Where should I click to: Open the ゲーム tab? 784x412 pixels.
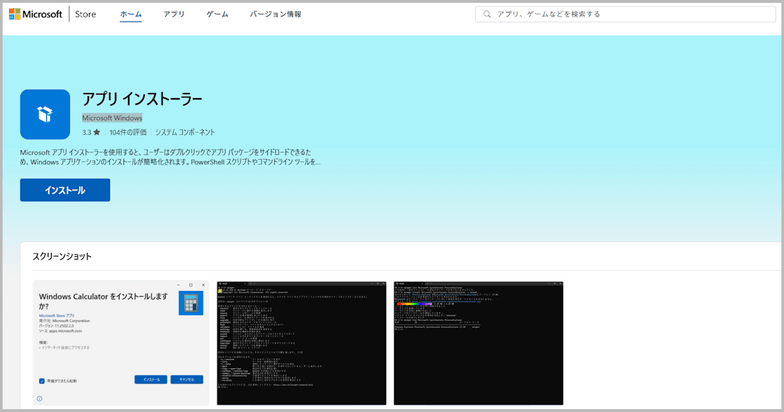pyautogui.click(x=218, y=14)
